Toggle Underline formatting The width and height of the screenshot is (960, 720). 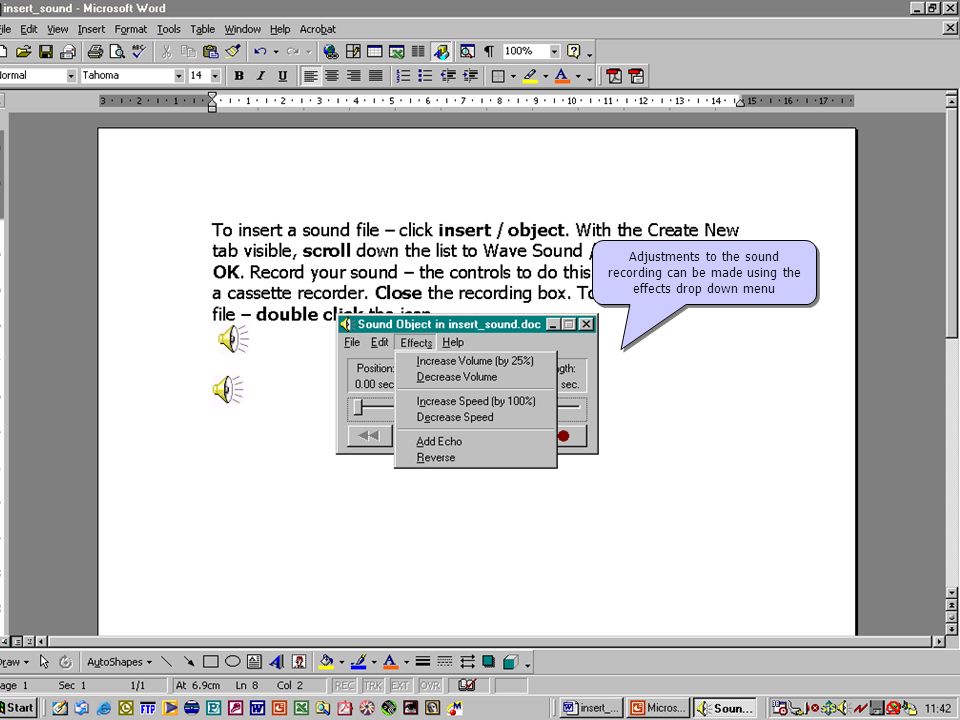pos(282,76)
